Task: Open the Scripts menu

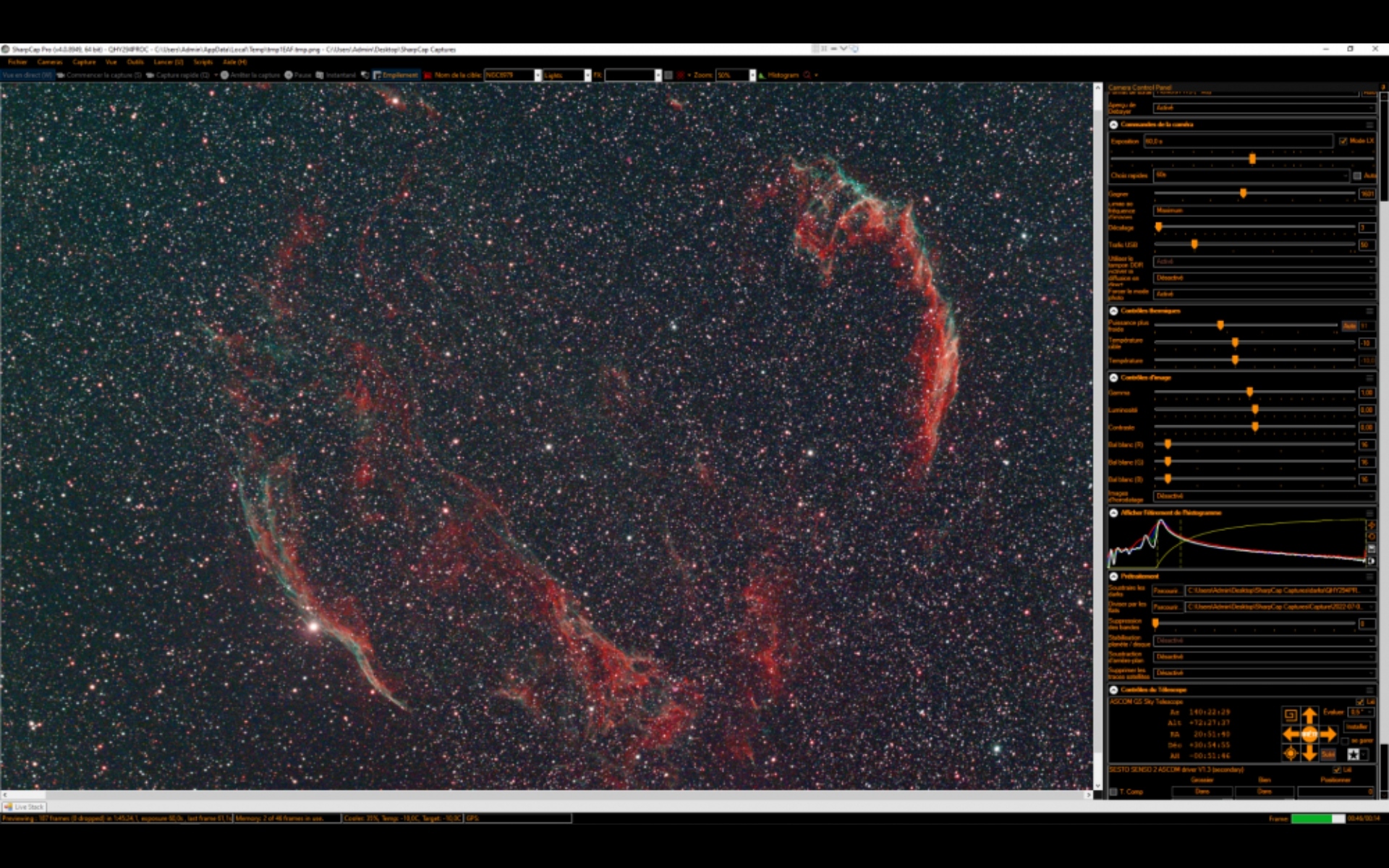Action: coord(203,62)
